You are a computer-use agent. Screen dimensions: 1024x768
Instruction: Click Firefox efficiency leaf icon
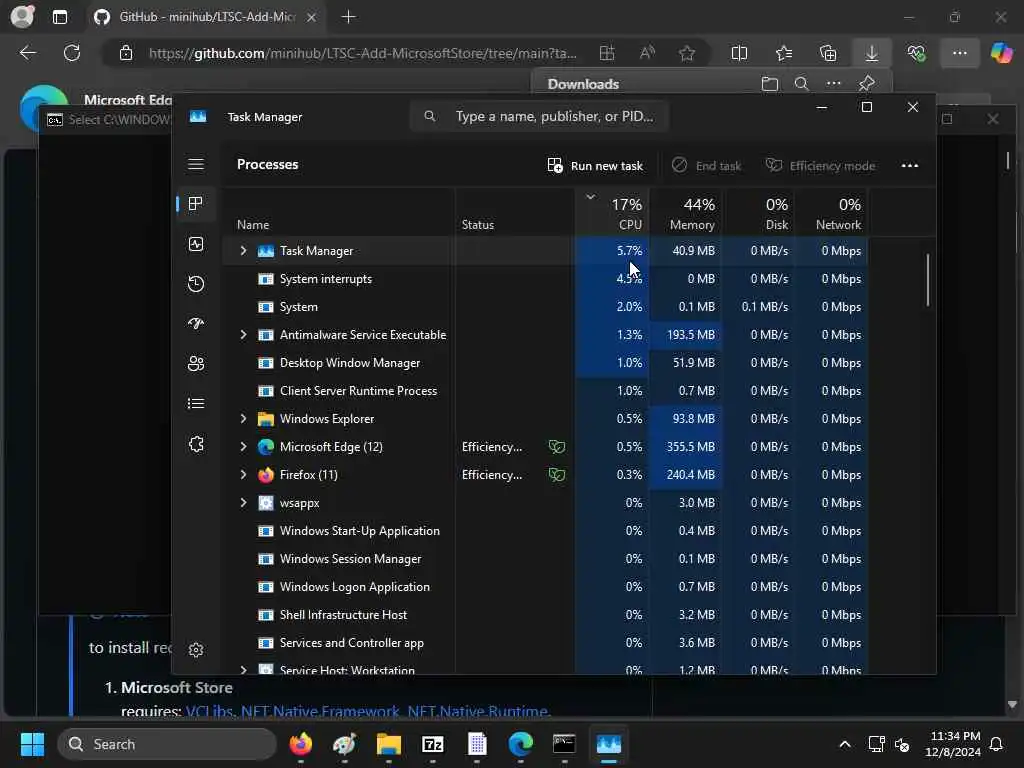click(x=556, y=475)
